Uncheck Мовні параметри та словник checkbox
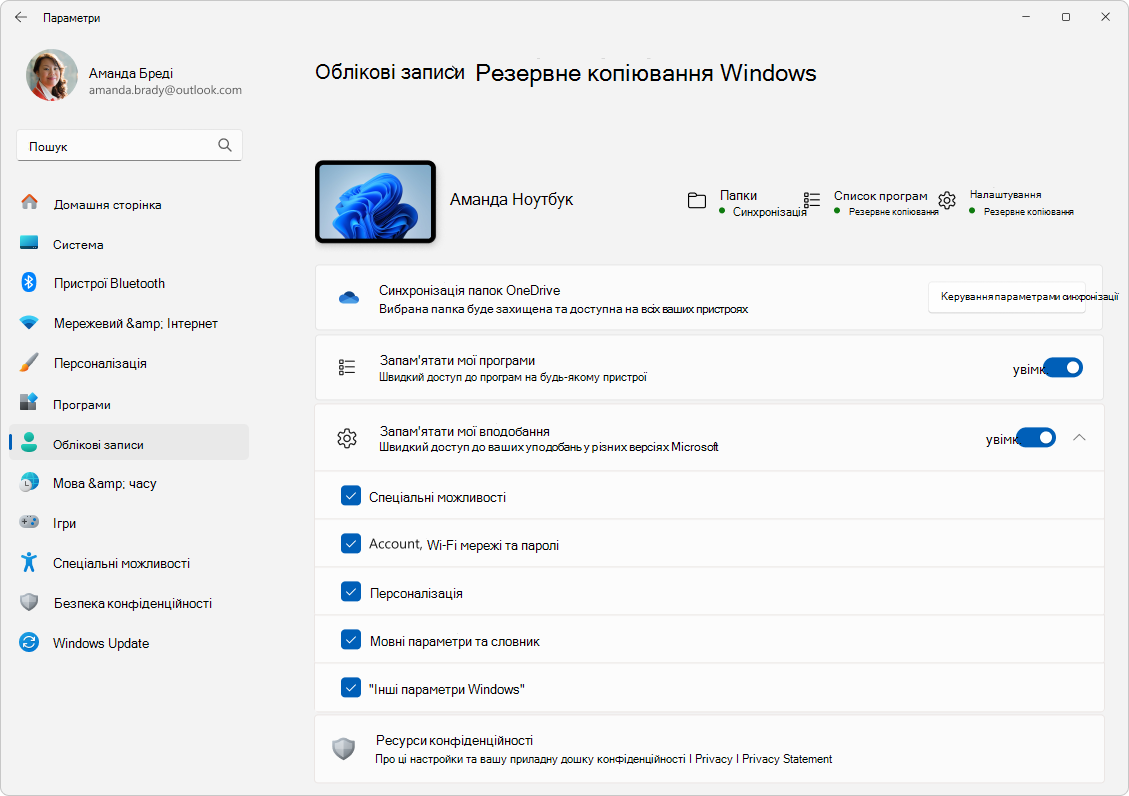The image size is (1129, 796). 351,639
